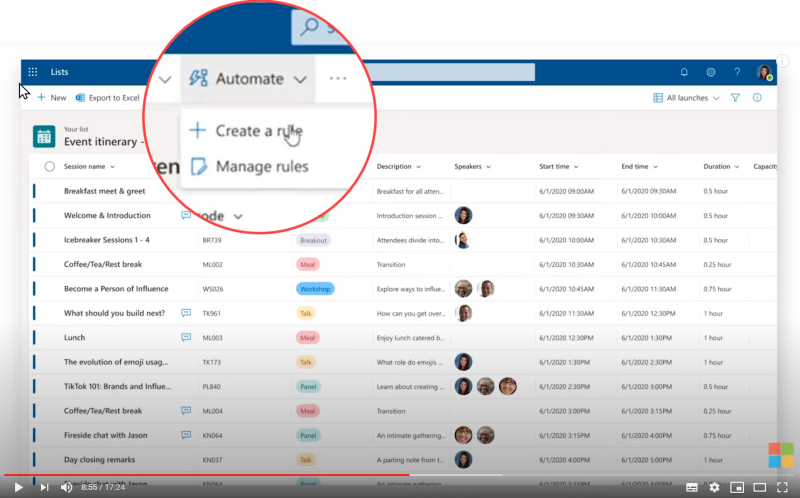
Task: Toggle video subtitles
Action: tap(692, 487)
